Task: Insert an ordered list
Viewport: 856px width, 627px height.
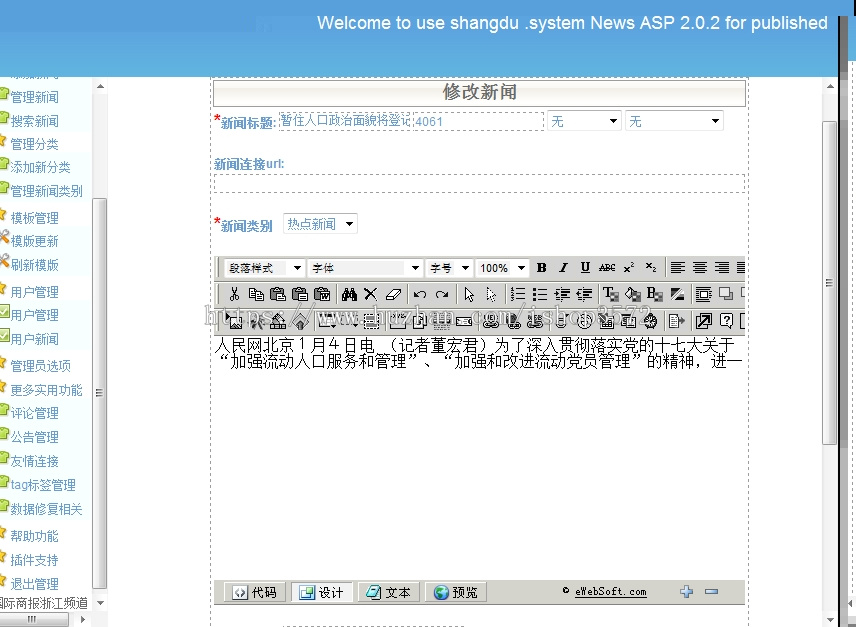Action: [x=519, y=294]
